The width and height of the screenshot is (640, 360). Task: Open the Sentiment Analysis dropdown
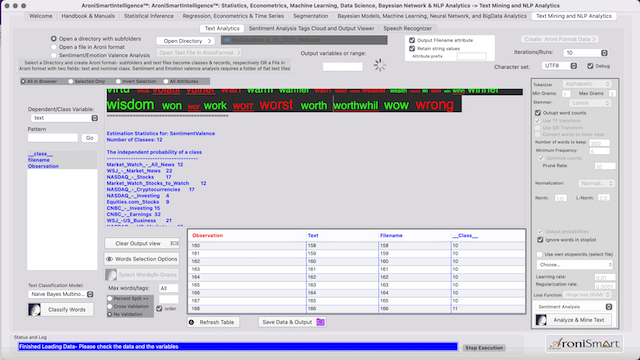coord(574,307)
